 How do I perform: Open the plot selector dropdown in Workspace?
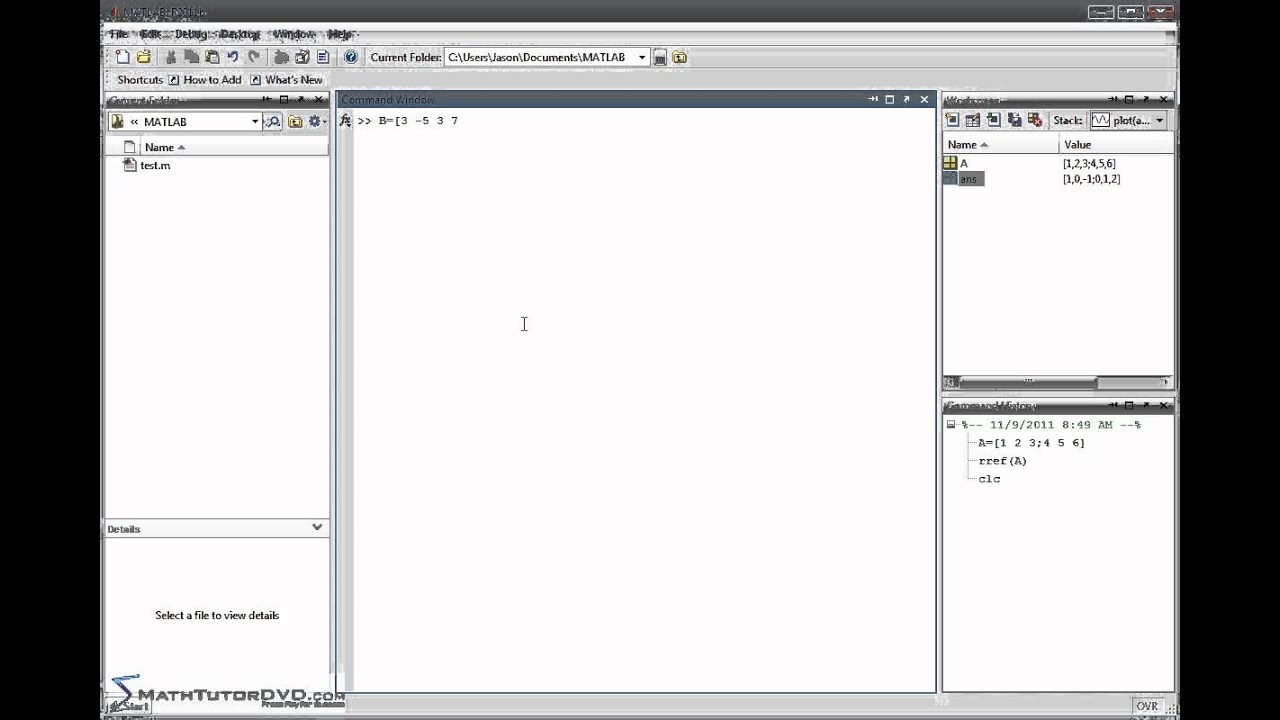pos(1160,120)
